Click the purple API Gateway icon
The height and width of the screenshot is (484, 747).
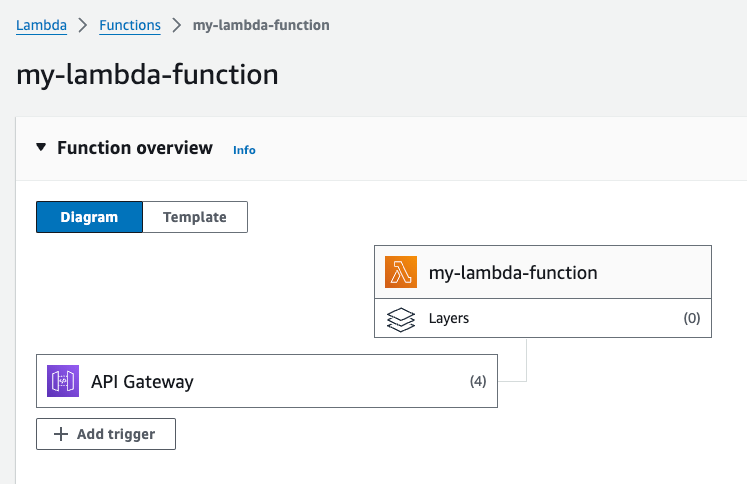click(x=63, y=381)
